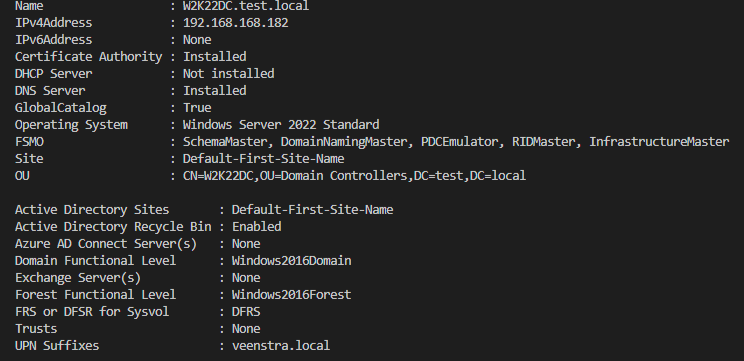Click the UPN suffix veenstra.local
Image resolution: width=744 pixels, height=361 pixels.
281,346
